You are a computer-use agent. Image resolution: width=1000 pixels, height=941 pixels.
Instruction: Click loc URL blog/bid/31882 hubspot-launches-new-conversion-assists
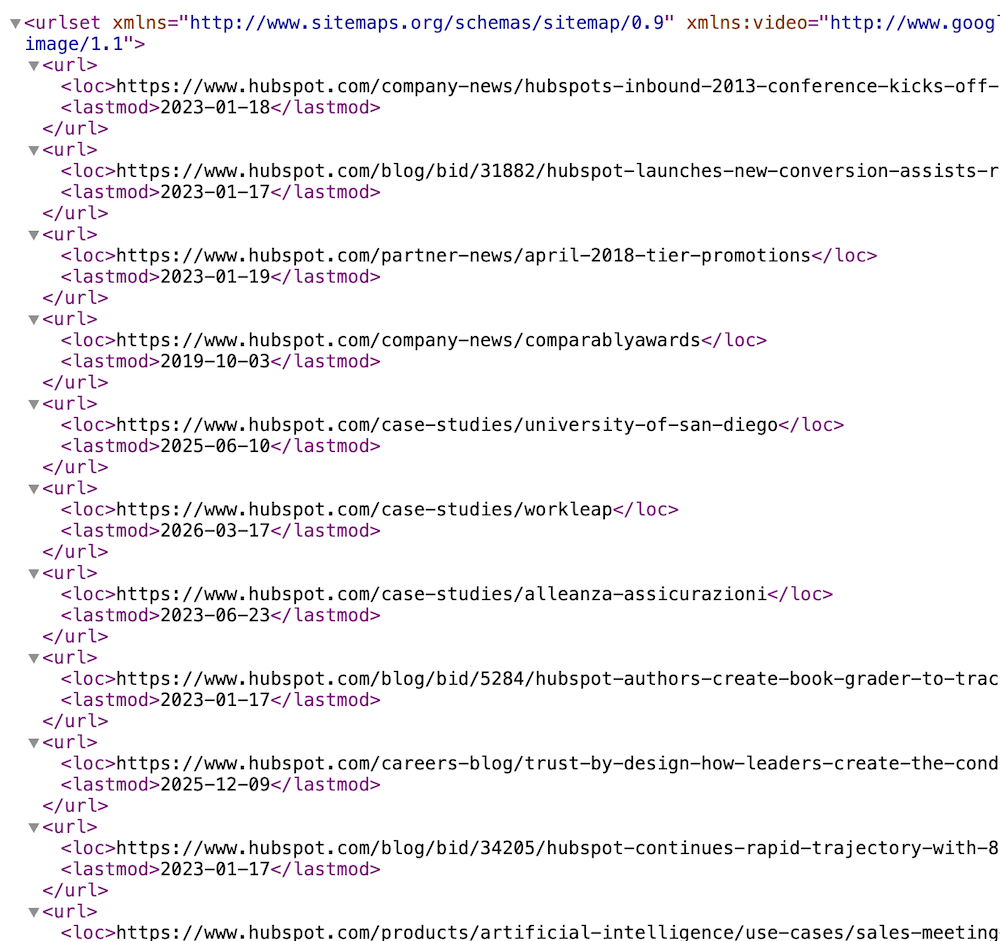tap(557, 171)
